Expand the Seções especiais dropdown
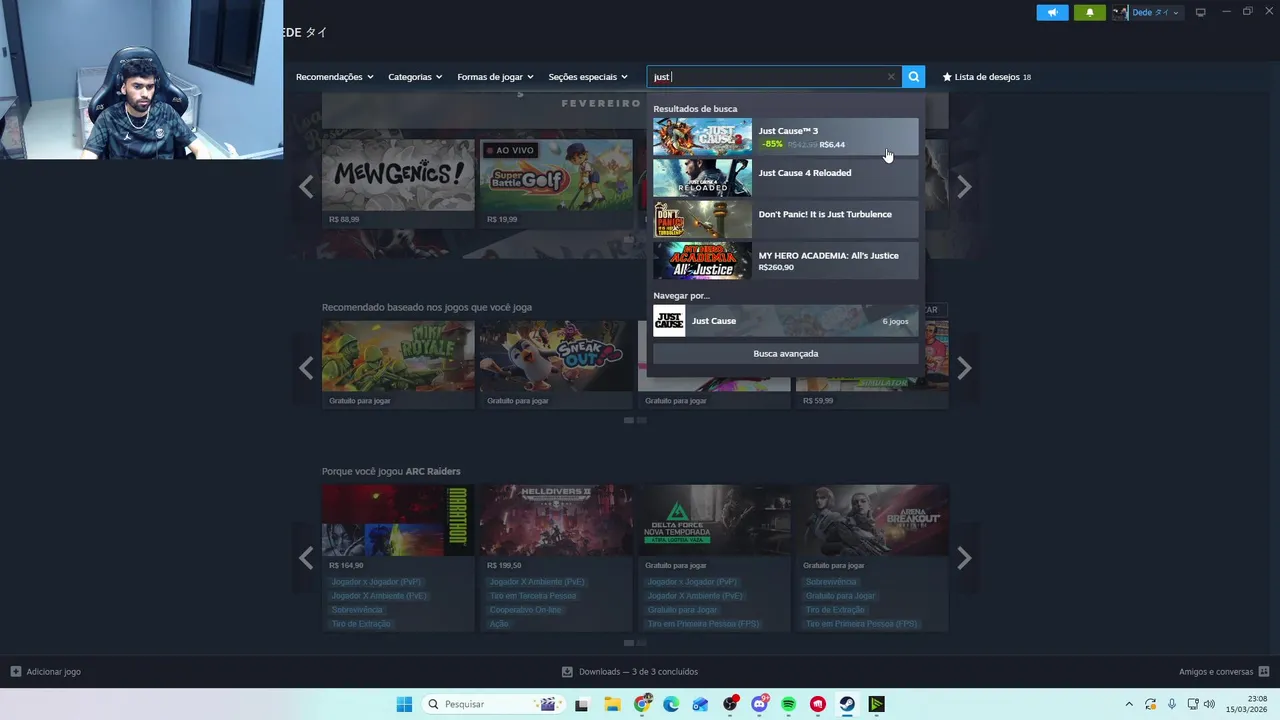This screenshot has width=1280, height=720. pos(588,77)
